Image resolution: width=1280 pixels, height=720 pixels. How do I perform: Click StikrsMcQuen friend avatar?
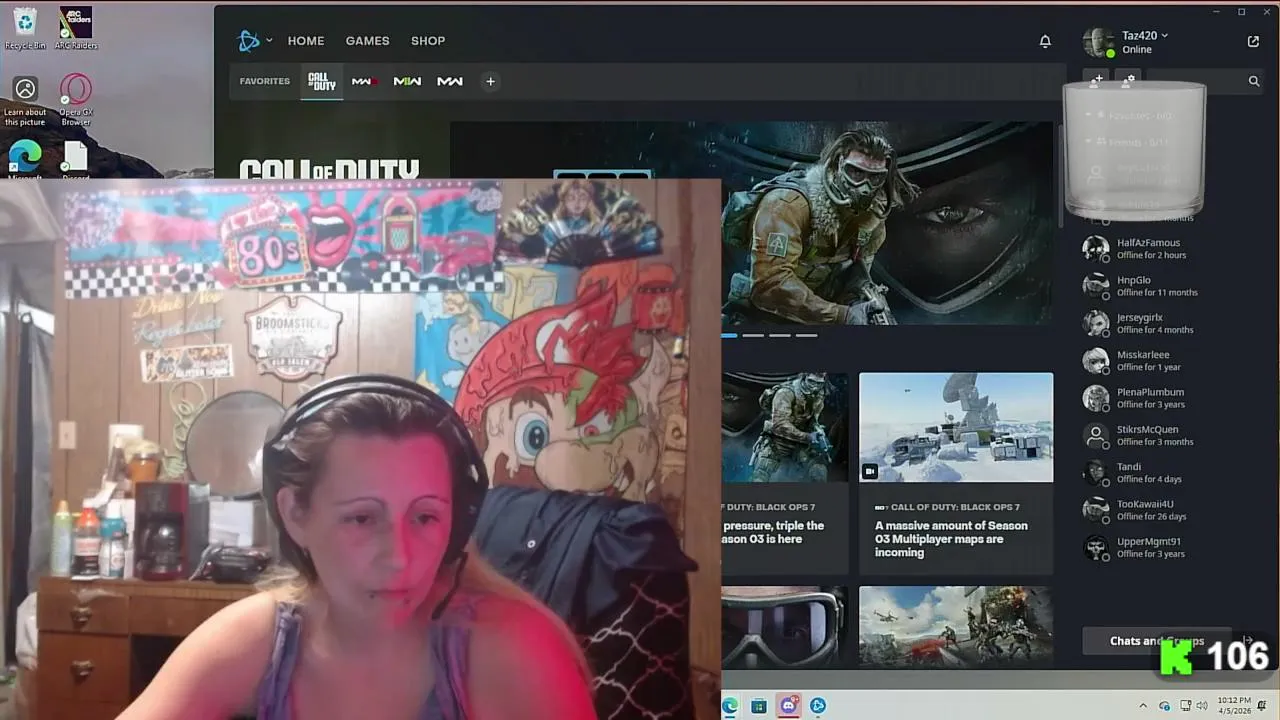tap(1096, 435)
